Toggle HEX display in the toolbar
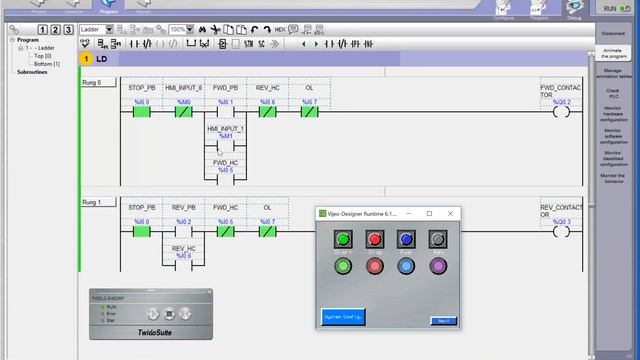The width and height of the screenshot is (640, 360). click(280, 30)
